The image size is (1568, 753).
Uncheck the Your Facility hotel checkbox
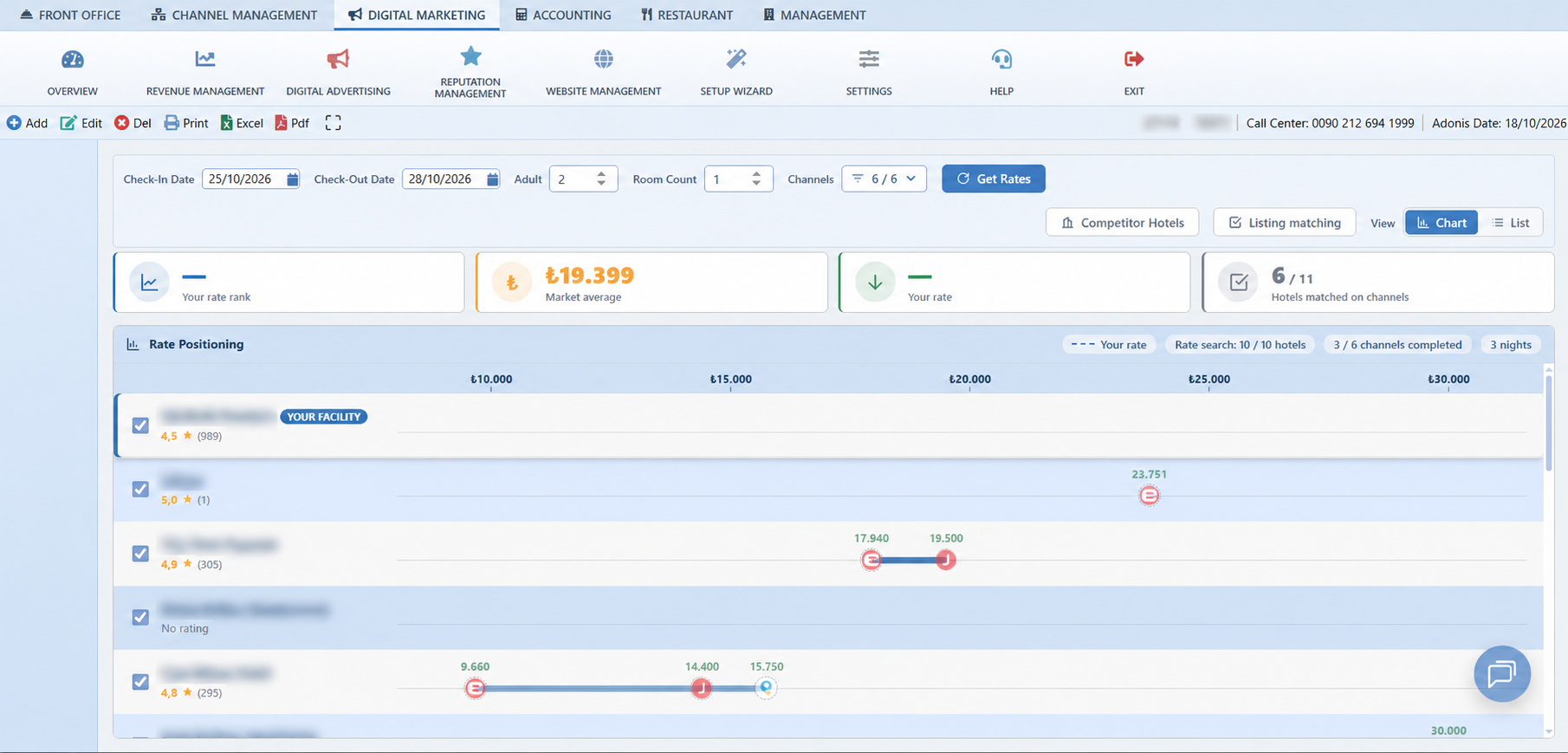pyautogui.click(x=140, y=425)
